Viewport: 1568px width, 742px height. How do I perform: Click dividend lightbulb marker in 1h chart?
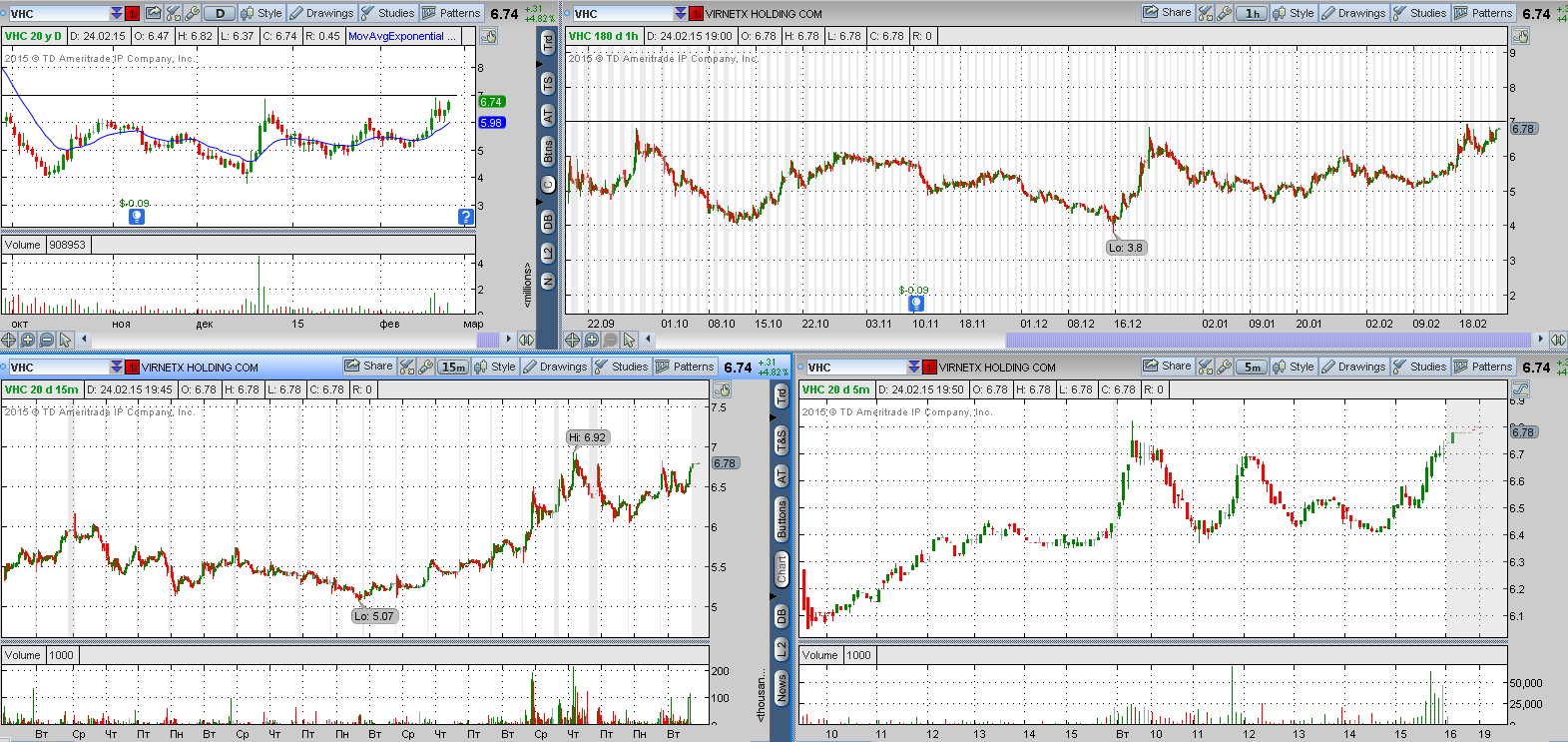pyautogui.click(x=916, y=303)
